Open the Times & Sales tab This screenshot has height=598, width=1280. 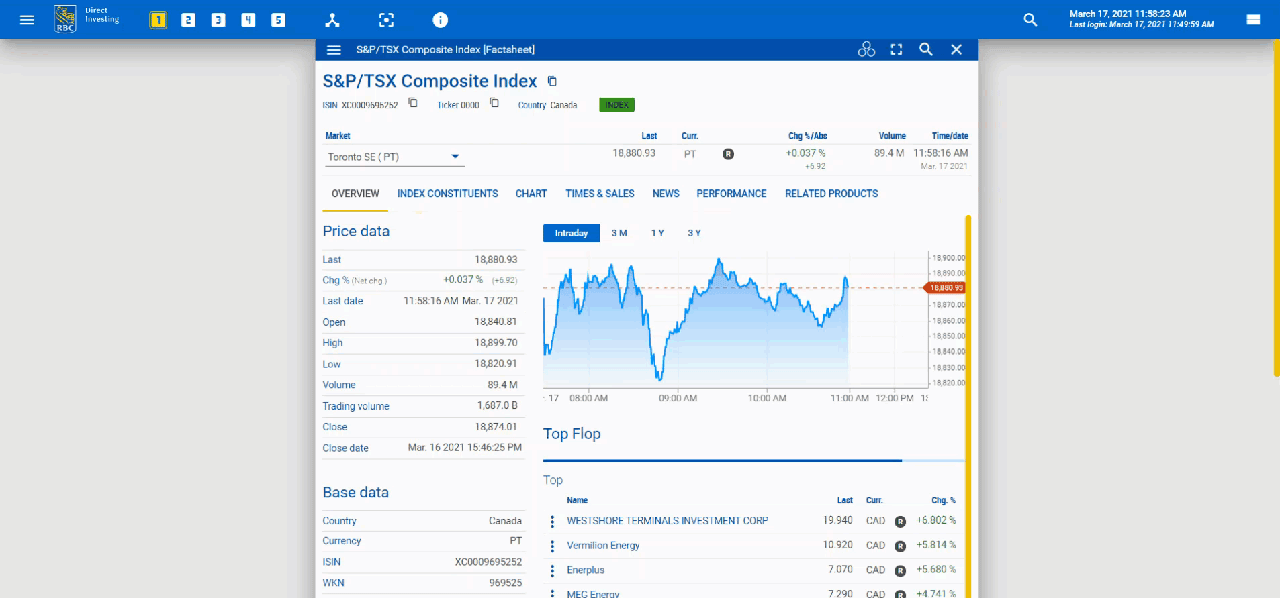(599, 194)
